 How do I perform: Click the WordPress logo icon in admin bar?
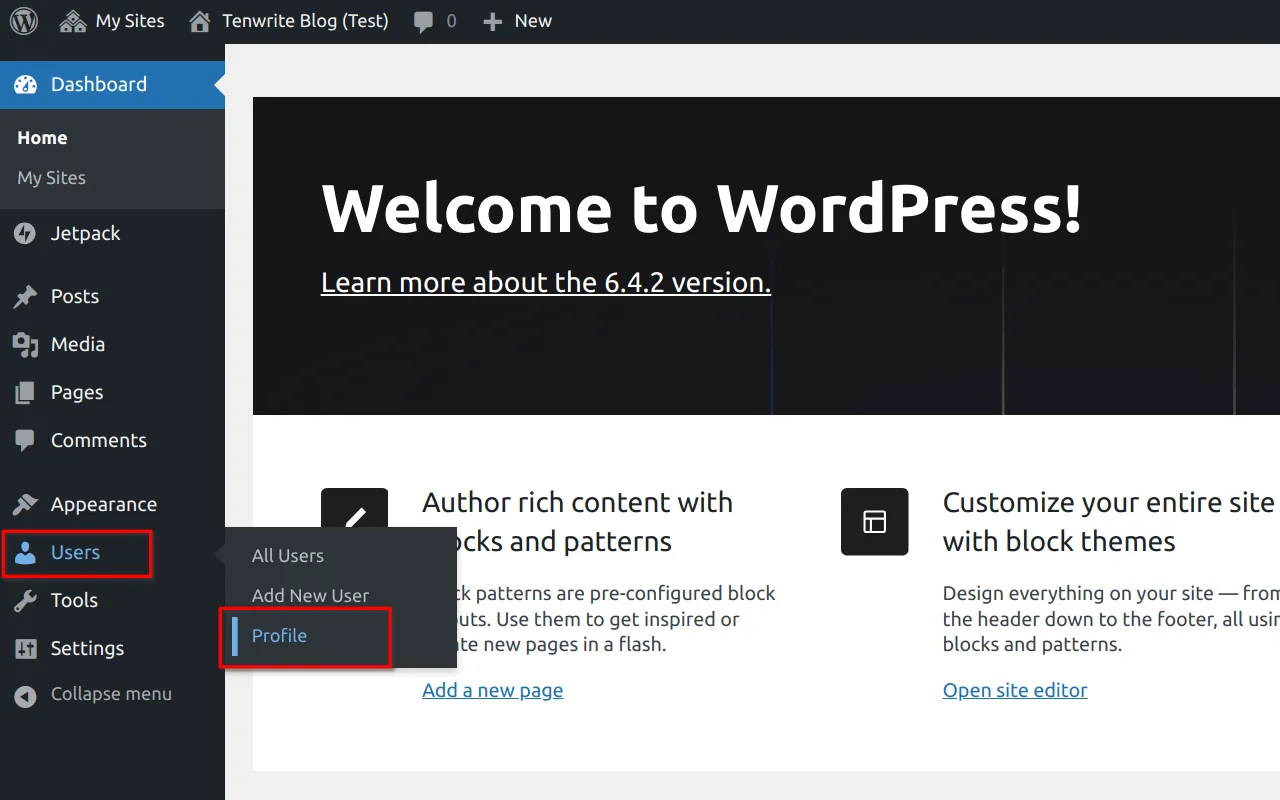(23, 21)
